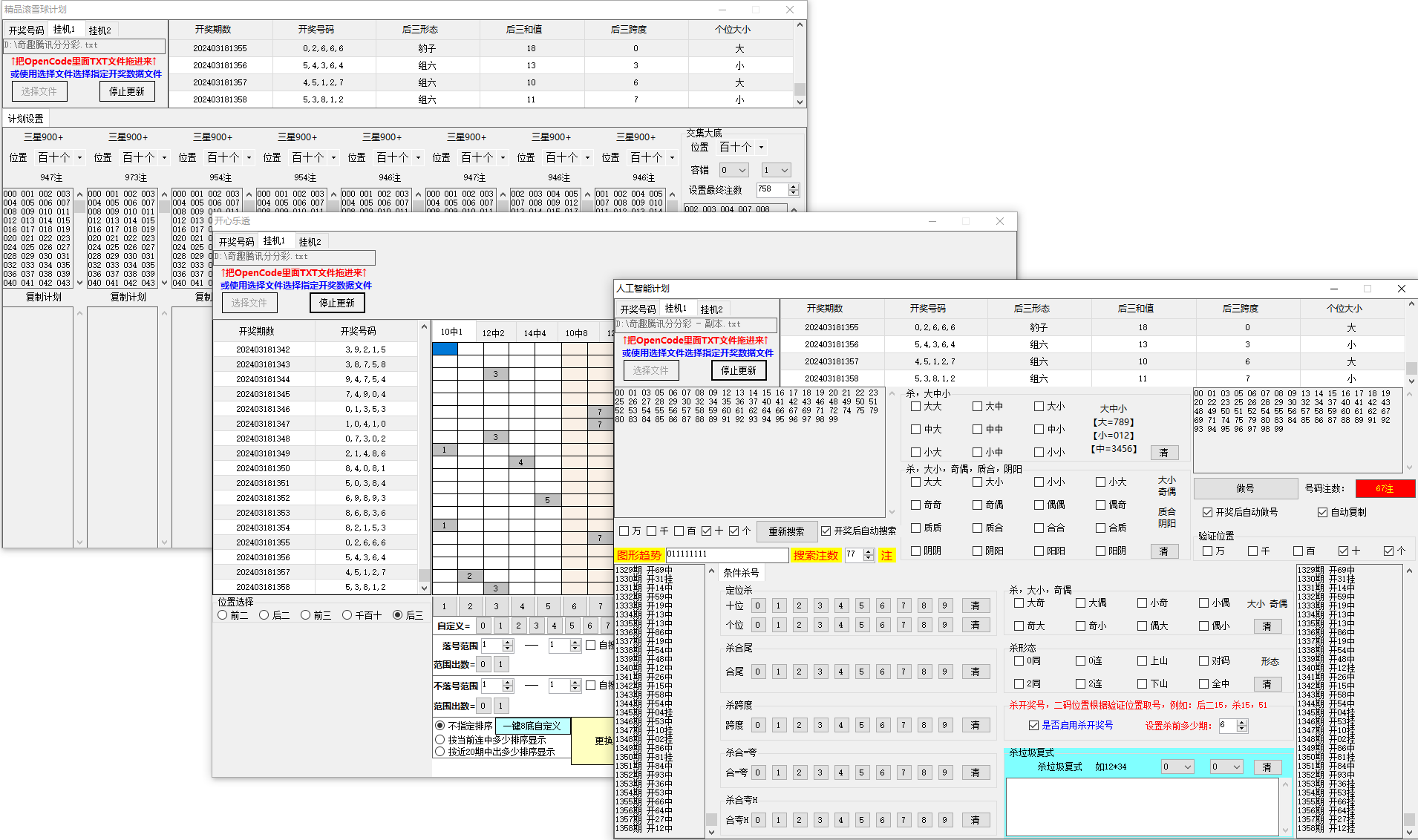Choose 按当前连中多少排序显示 sorting option
The width and height of the screenshot is (1418, 840).
(440, 740)
